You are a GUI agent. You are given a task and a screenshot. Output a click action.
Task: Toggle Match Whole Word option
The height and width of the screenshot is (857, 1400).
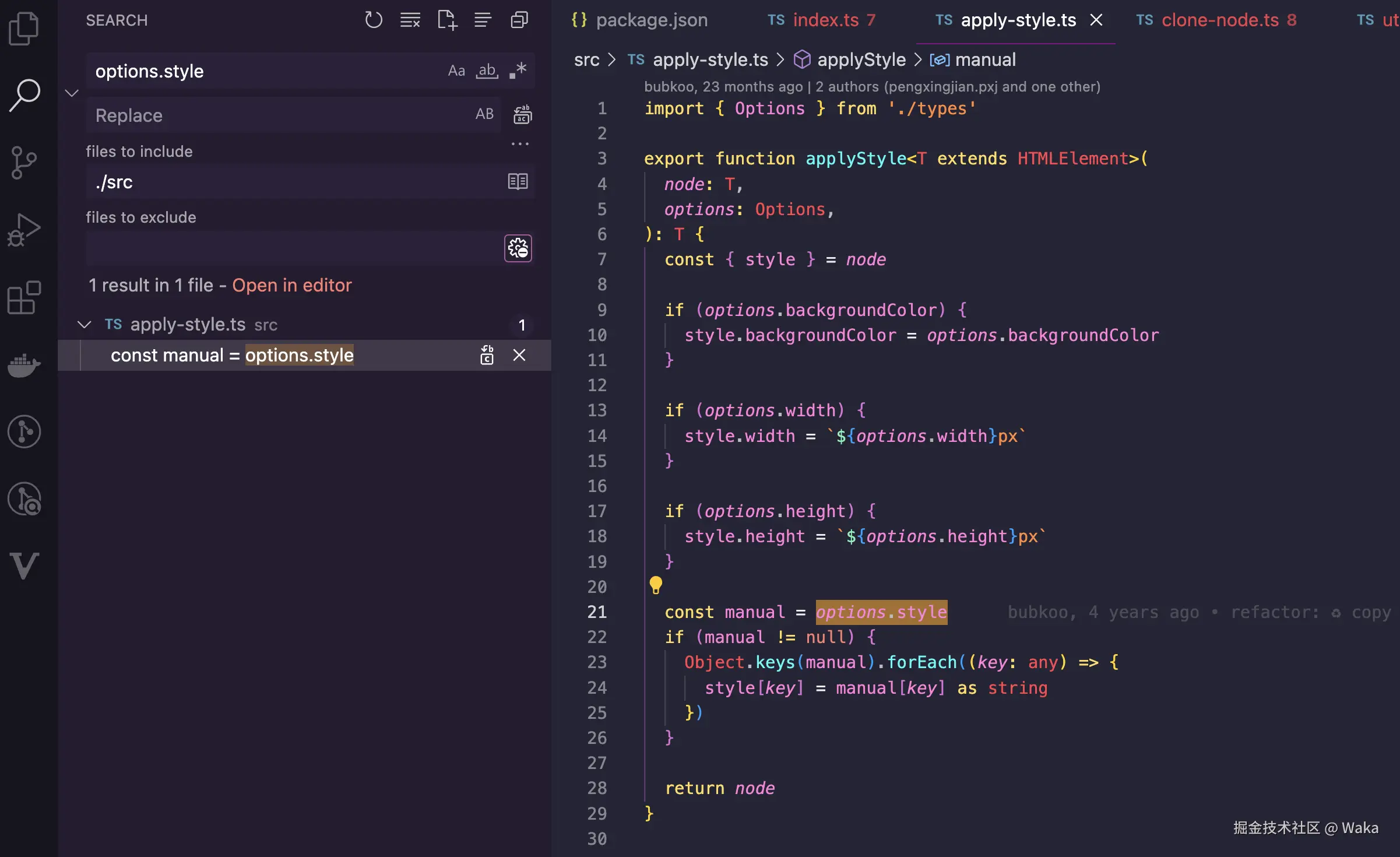tap(487, 71)
